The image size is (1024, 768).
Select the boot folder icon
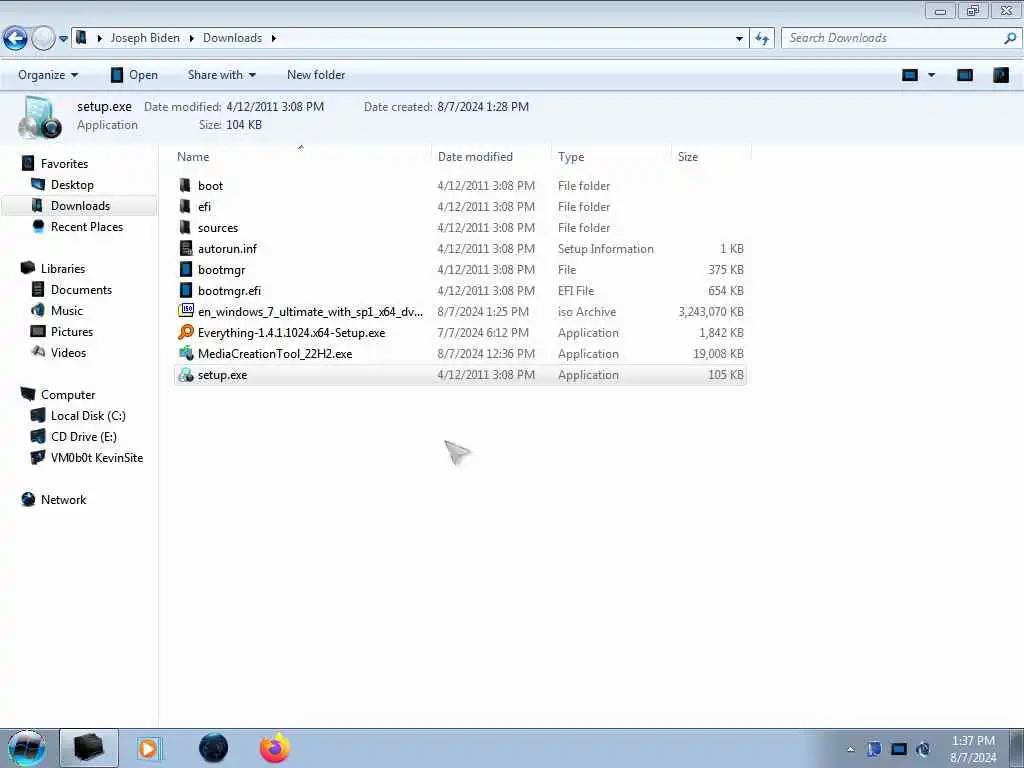point(185,185)
